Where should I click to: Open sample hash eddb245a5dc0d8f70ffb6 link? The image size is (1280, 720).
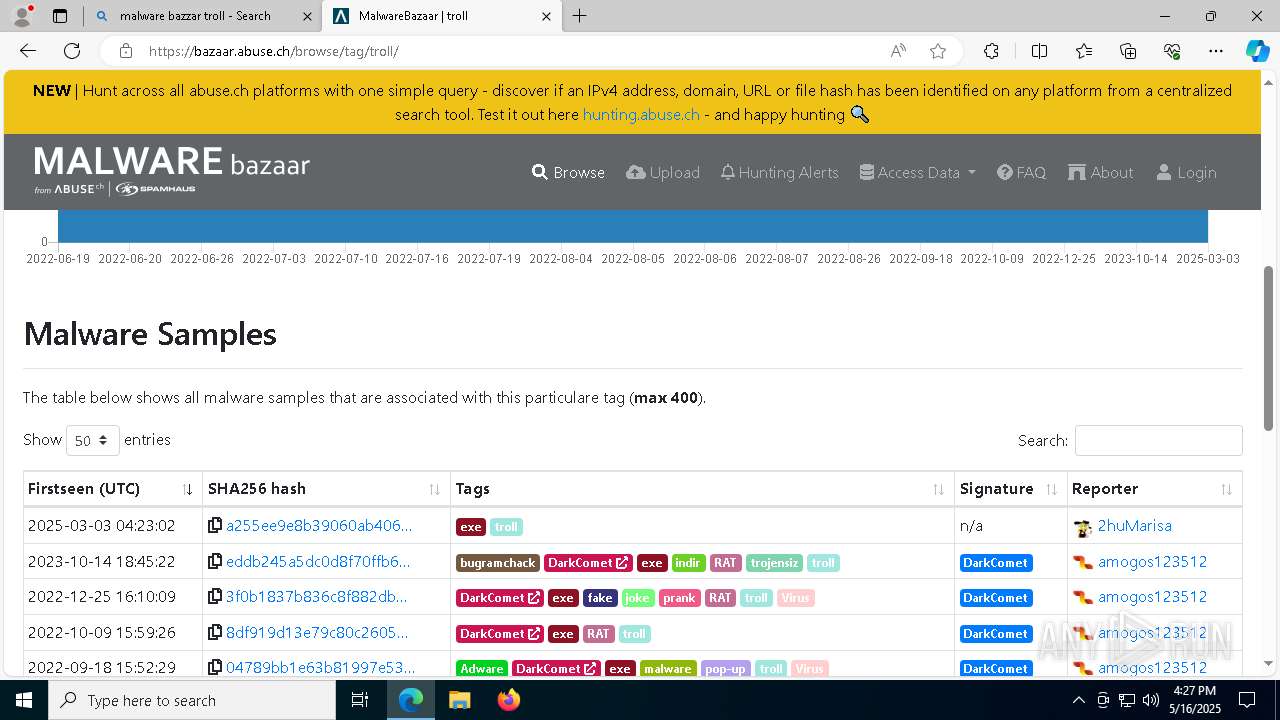[x=318, y=562]
